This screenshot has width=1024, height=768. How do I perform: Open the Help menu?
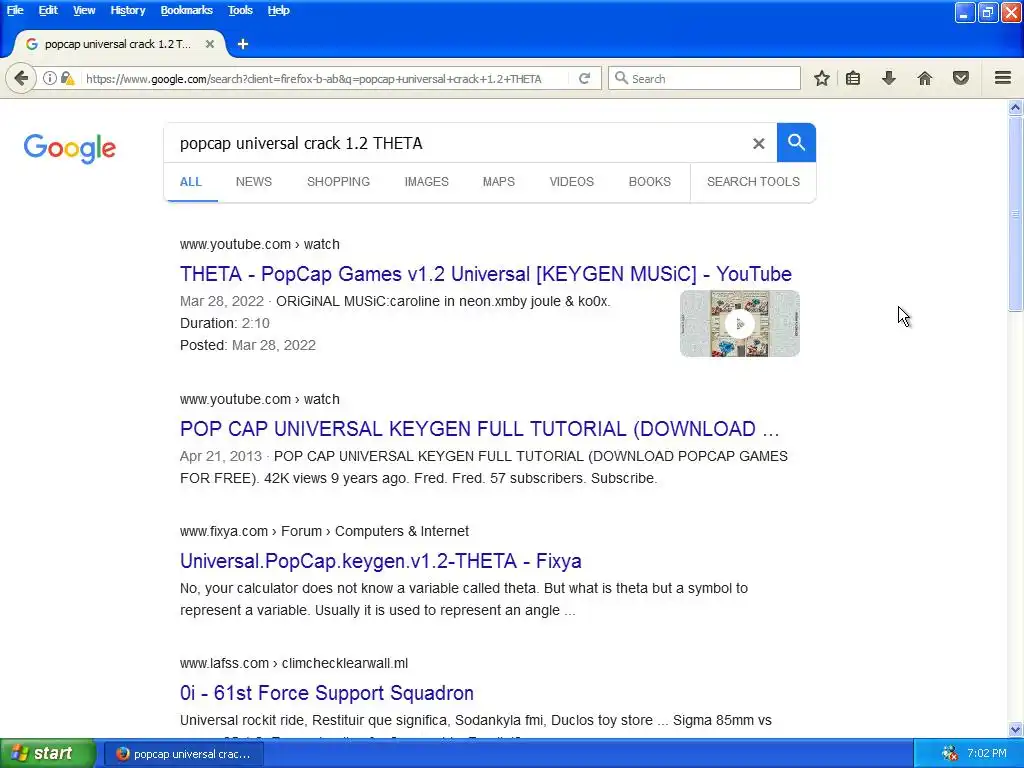pyautogui.click(x=278, y=10)
